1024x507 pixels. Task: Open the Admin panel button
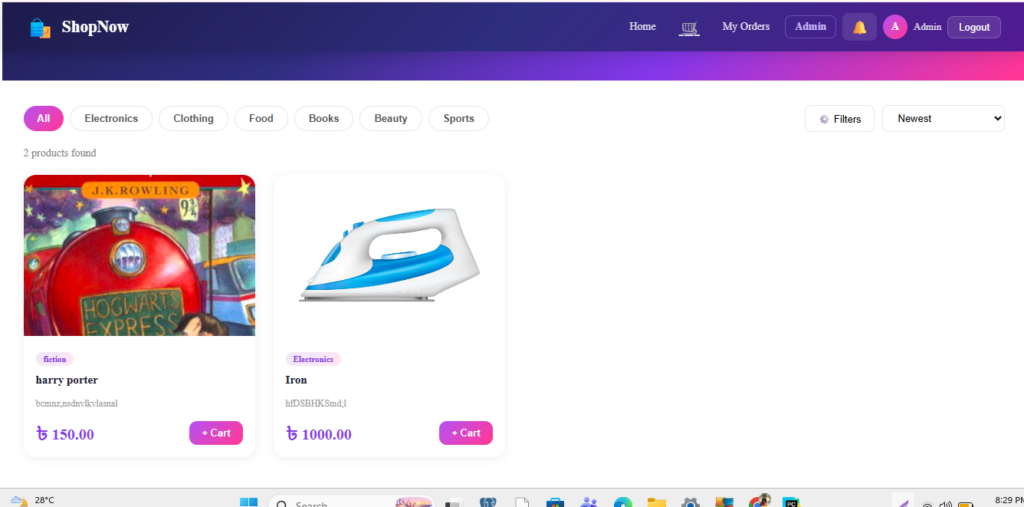click(810, 27)
